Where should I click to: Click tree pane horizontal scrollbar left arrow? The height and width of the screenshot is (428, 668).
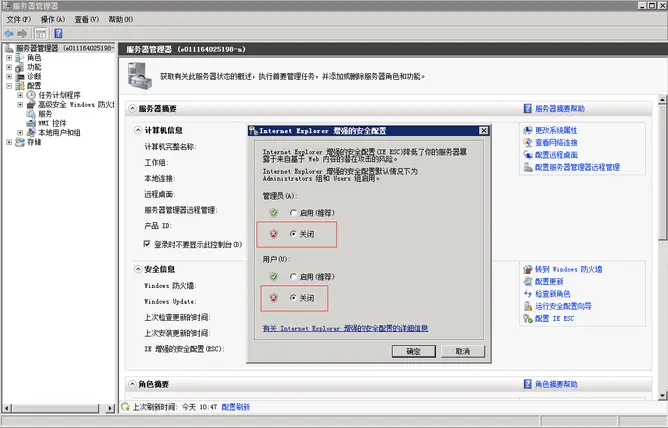click(x=7, y=408)
